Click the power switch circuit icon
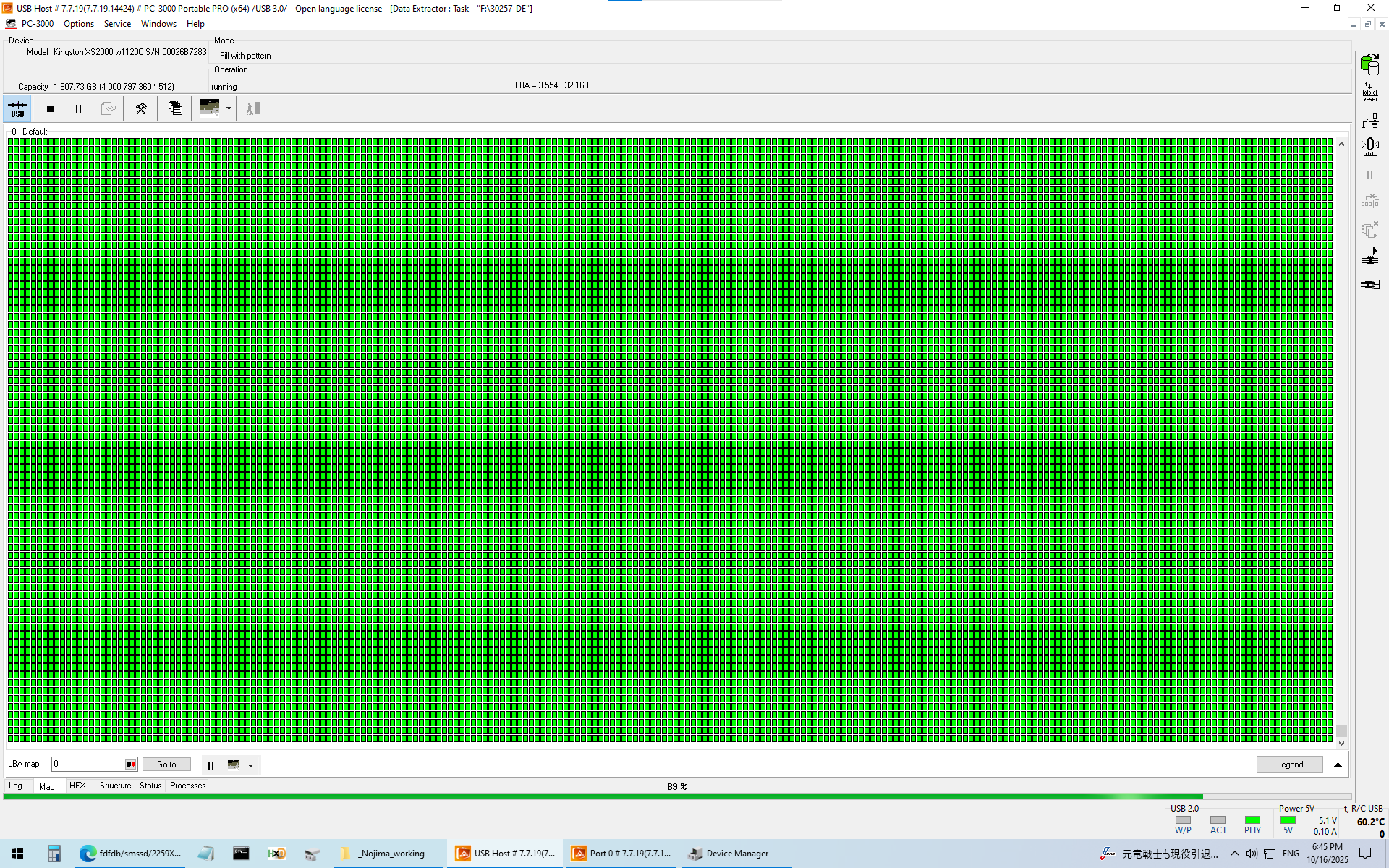Viewport: 1389px width, 868px height. click(1369, 119)
